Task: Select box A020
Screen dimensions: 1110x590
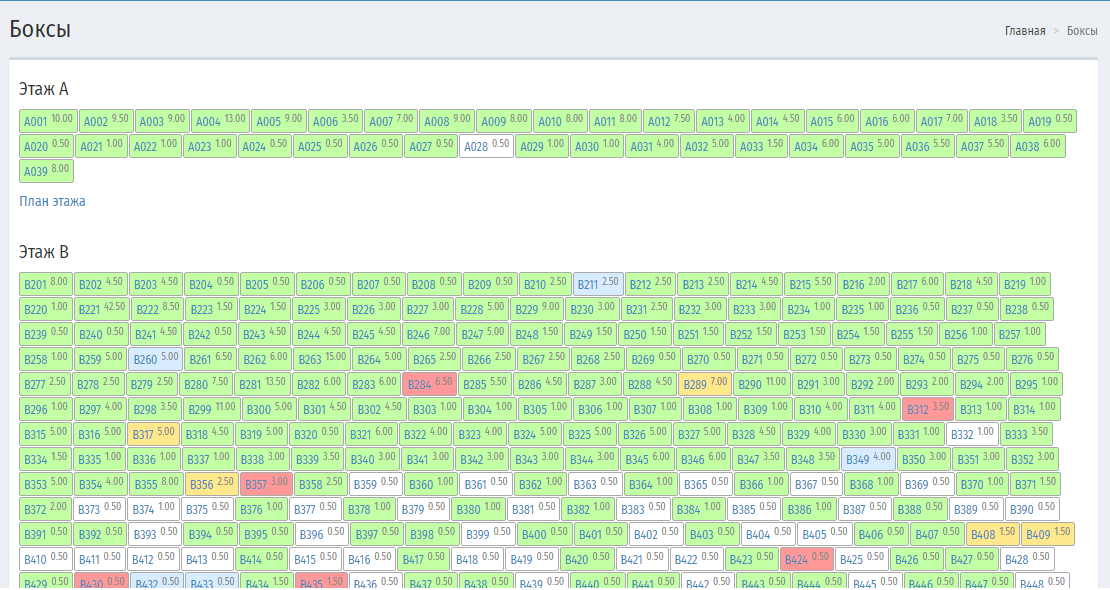Action: click(46, 146)
